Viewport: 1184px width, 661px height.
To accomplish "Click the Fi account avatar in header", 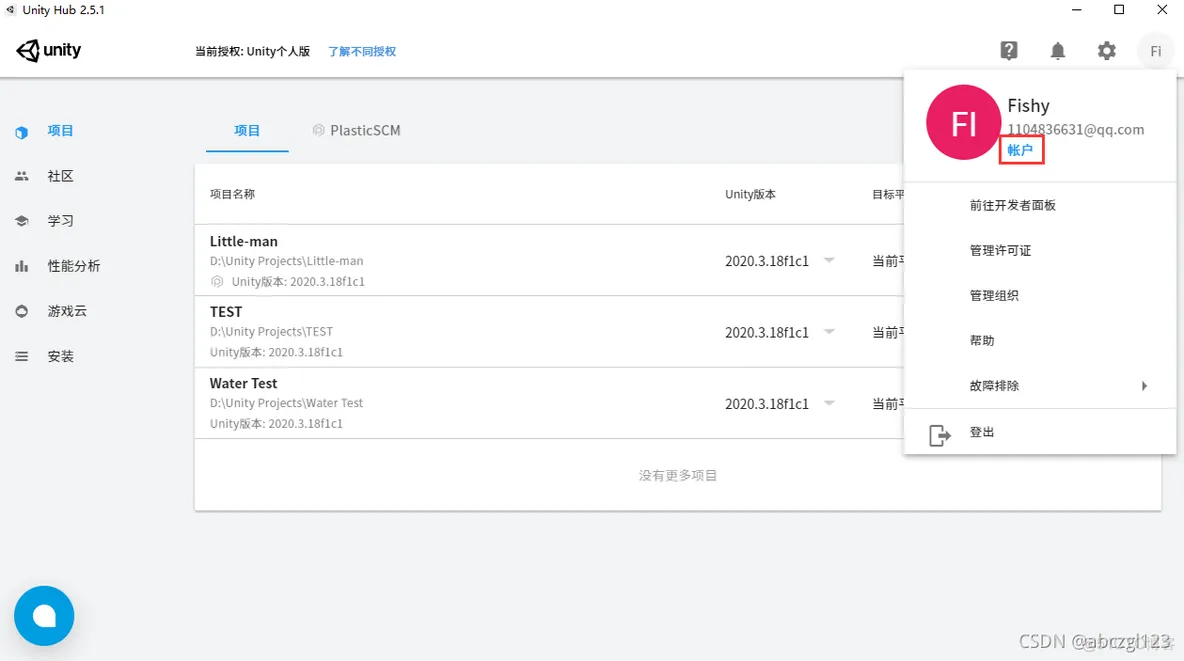I will coord(1155,51).
